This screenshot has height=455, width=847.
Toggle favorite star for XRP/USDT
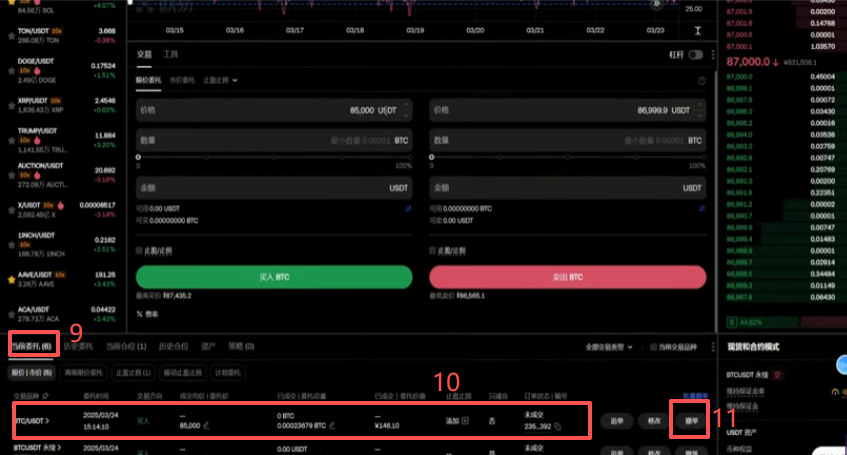11,105
